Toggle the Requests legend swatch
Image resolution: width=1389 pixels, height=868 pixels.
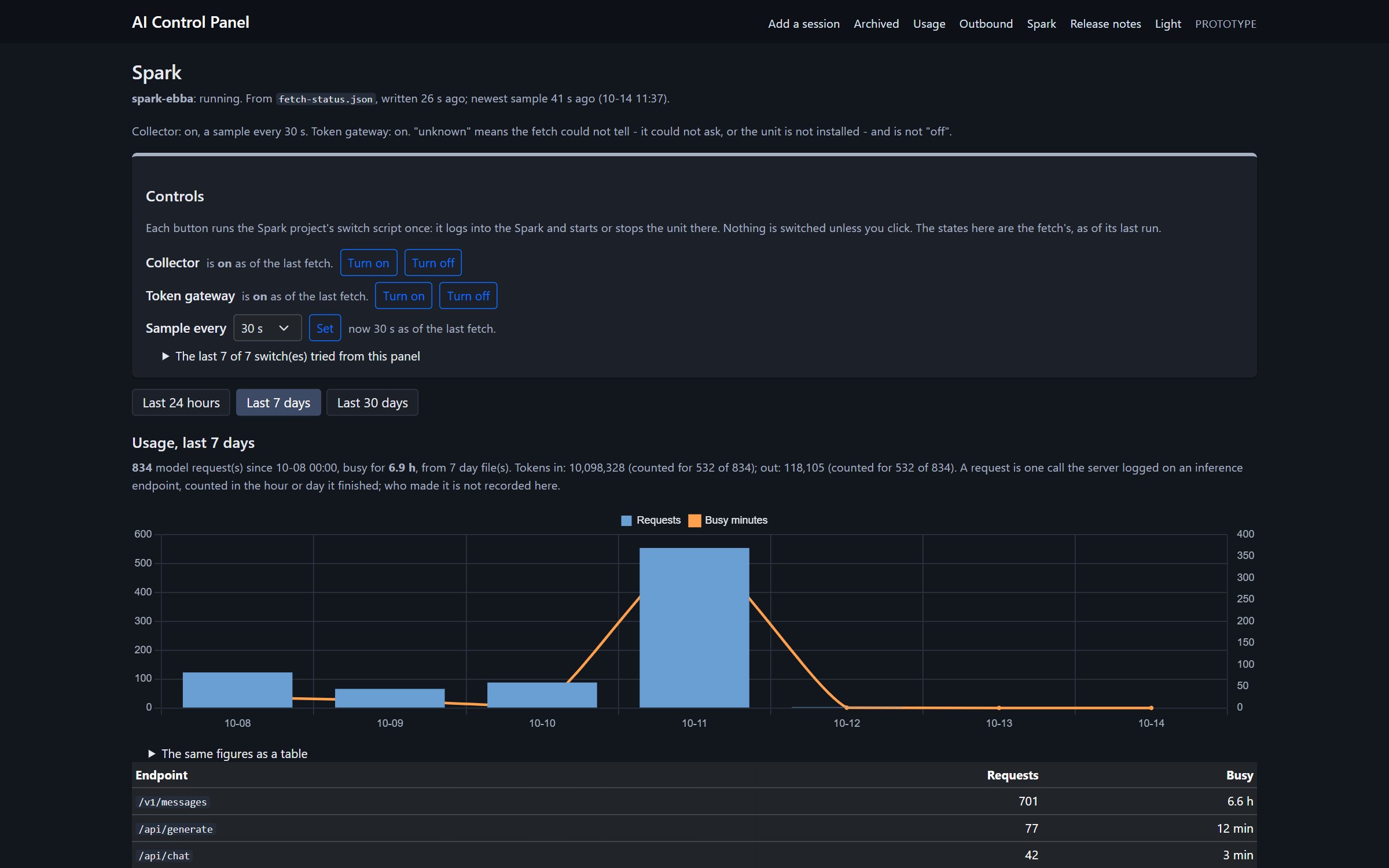[626, 520]
